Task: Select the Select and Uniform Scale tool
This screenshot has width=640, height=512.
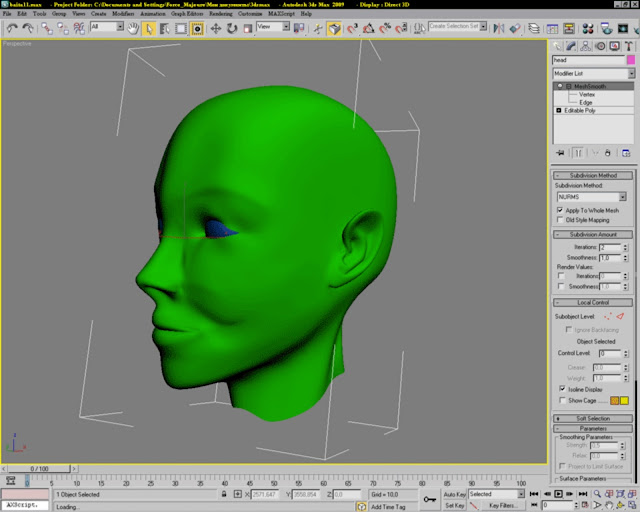Action: [x=248, y=29]
